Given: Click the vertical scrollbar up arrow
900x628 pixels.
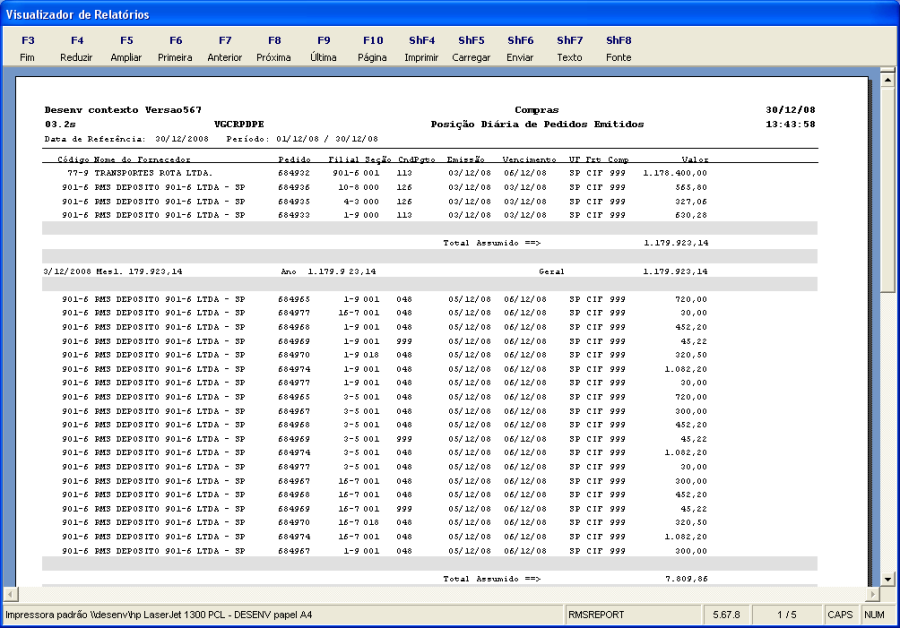Looking at the screenshot, I should [x=887, y=79].
